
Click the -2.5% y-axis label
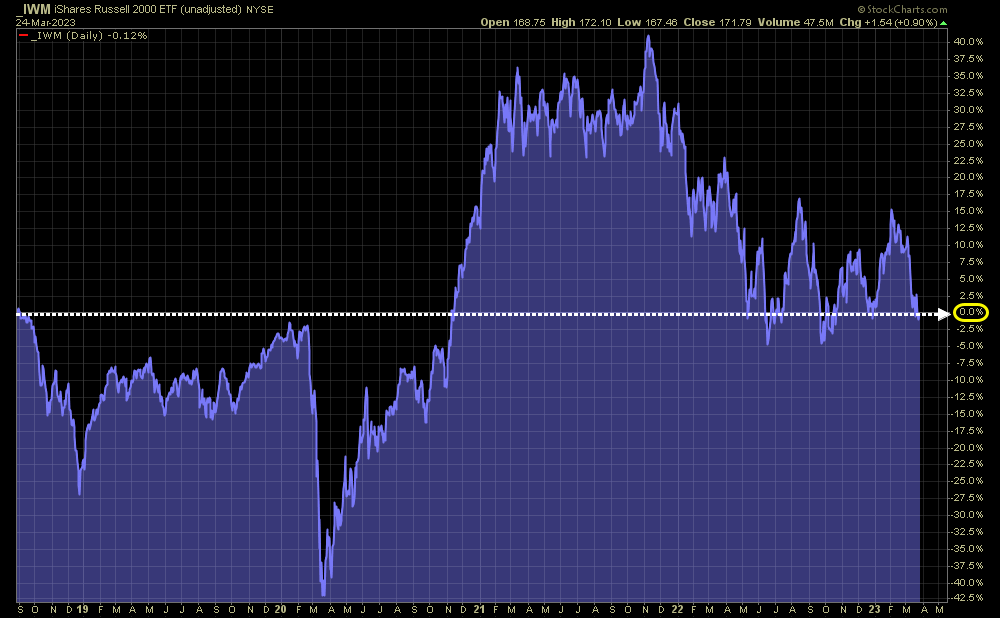pos(969,328)
